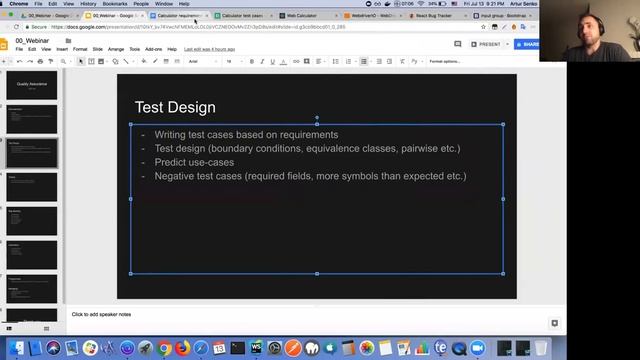
Task: Switch to React Bug Tracker tab
Action: (x=438, y=16)
